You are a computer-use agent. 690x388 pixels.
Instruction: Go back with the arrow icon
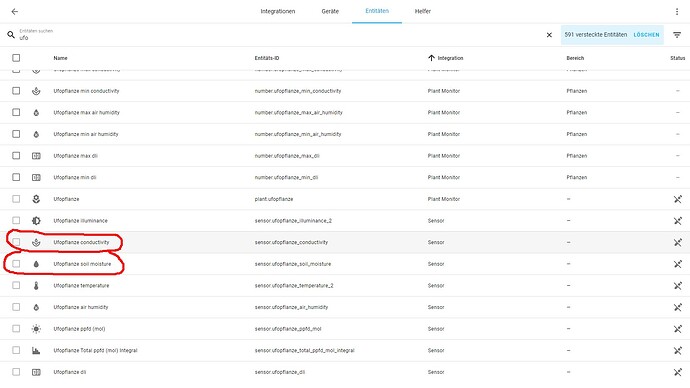click(15, 11)
